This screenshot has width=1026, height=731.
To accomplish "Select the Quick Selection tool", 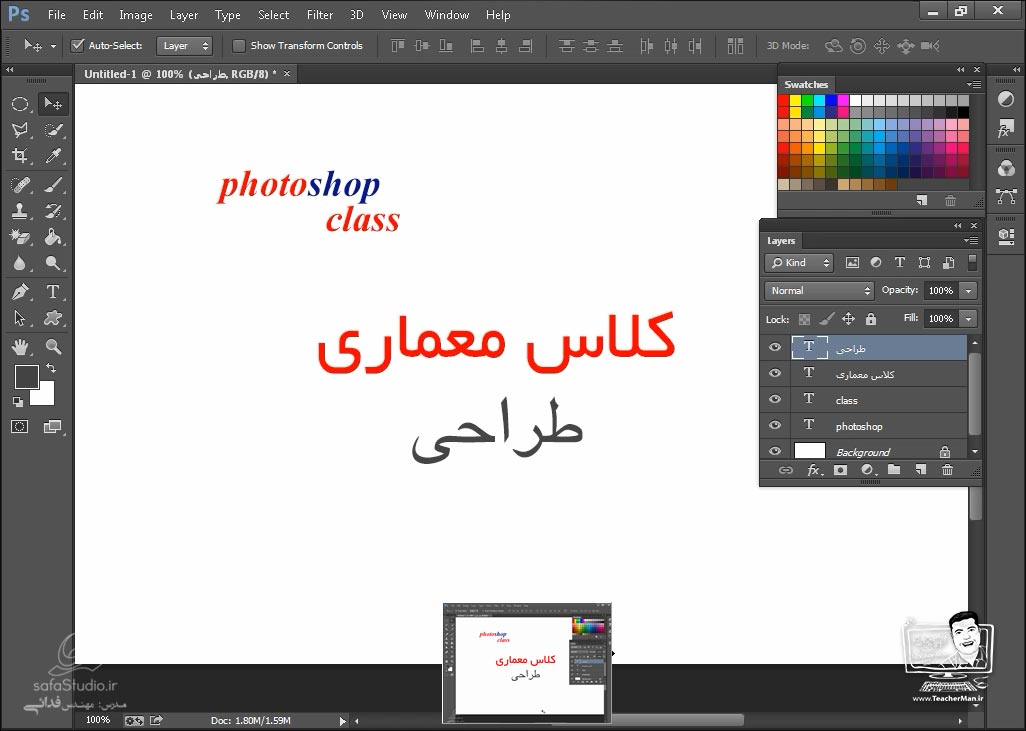I will pos(53,130).
